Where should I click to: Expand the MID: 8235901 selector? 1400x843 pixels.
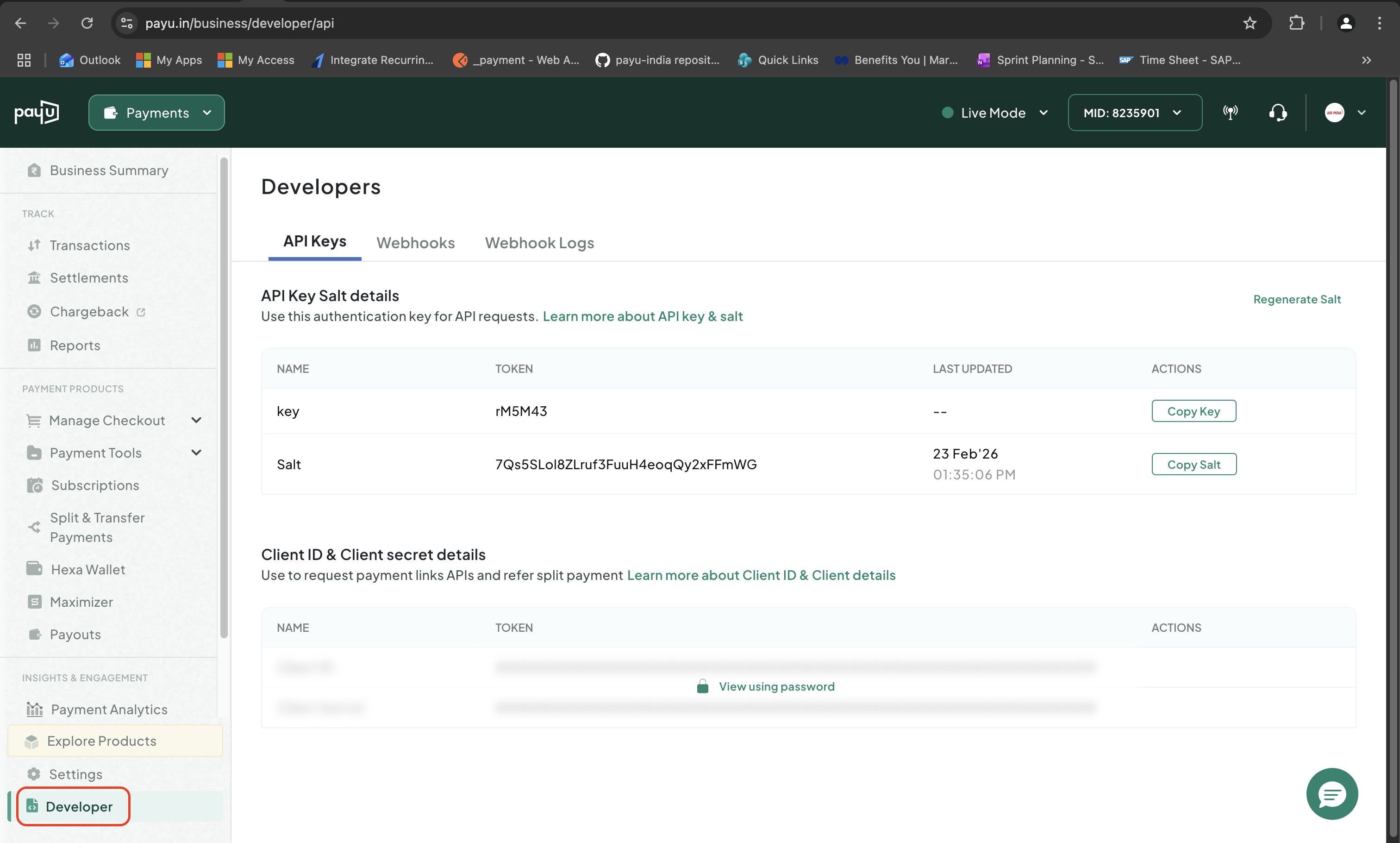[1134, 113]
